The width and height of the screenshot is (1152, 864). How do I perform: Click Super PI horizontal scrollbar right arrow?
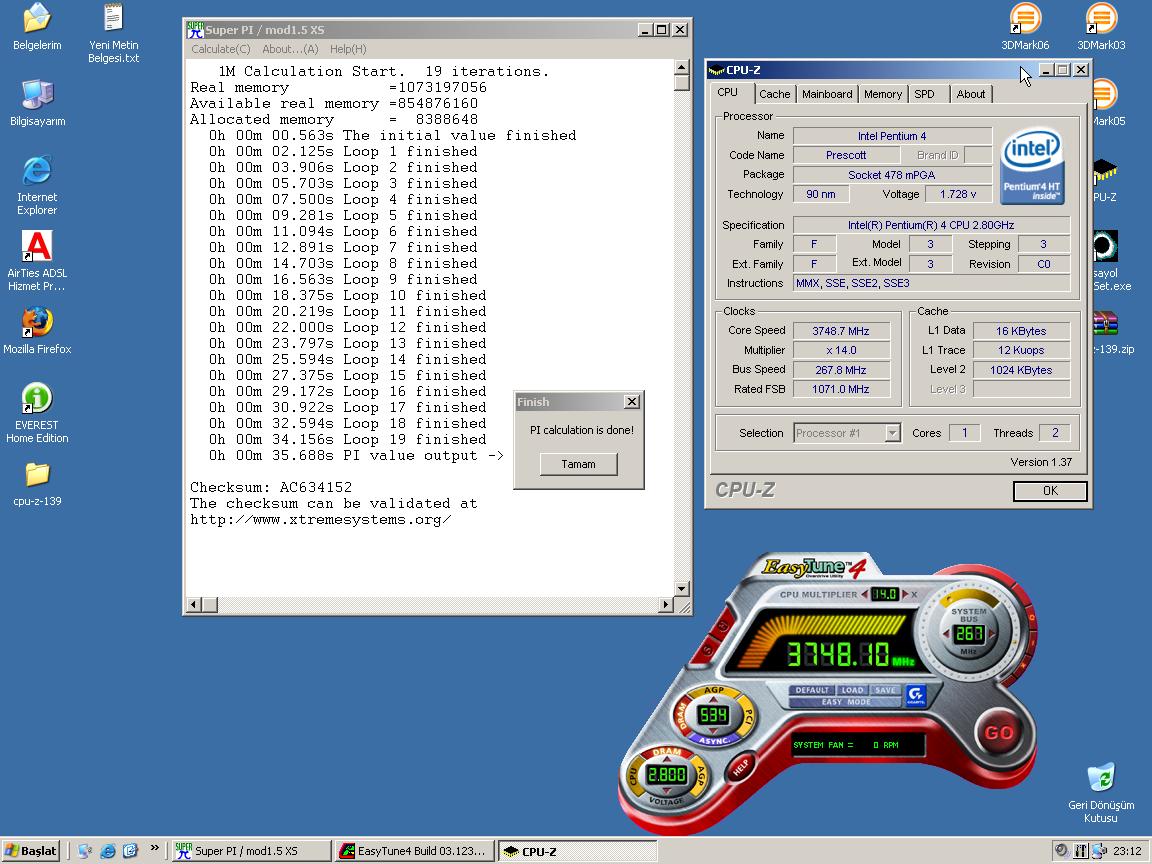(x=666, y=605)
